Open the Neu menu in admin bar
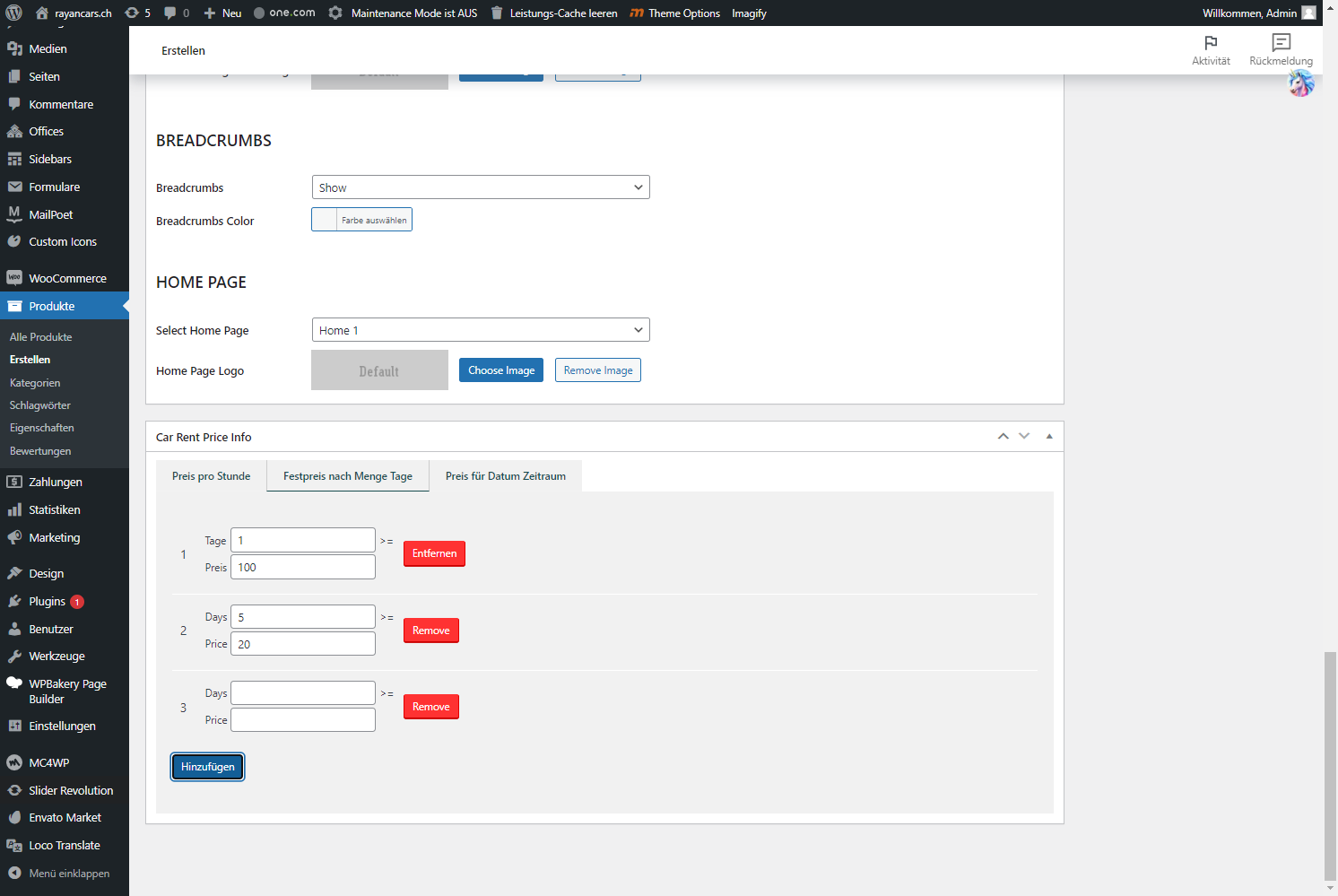1338x896 pixels. (222, 13)
